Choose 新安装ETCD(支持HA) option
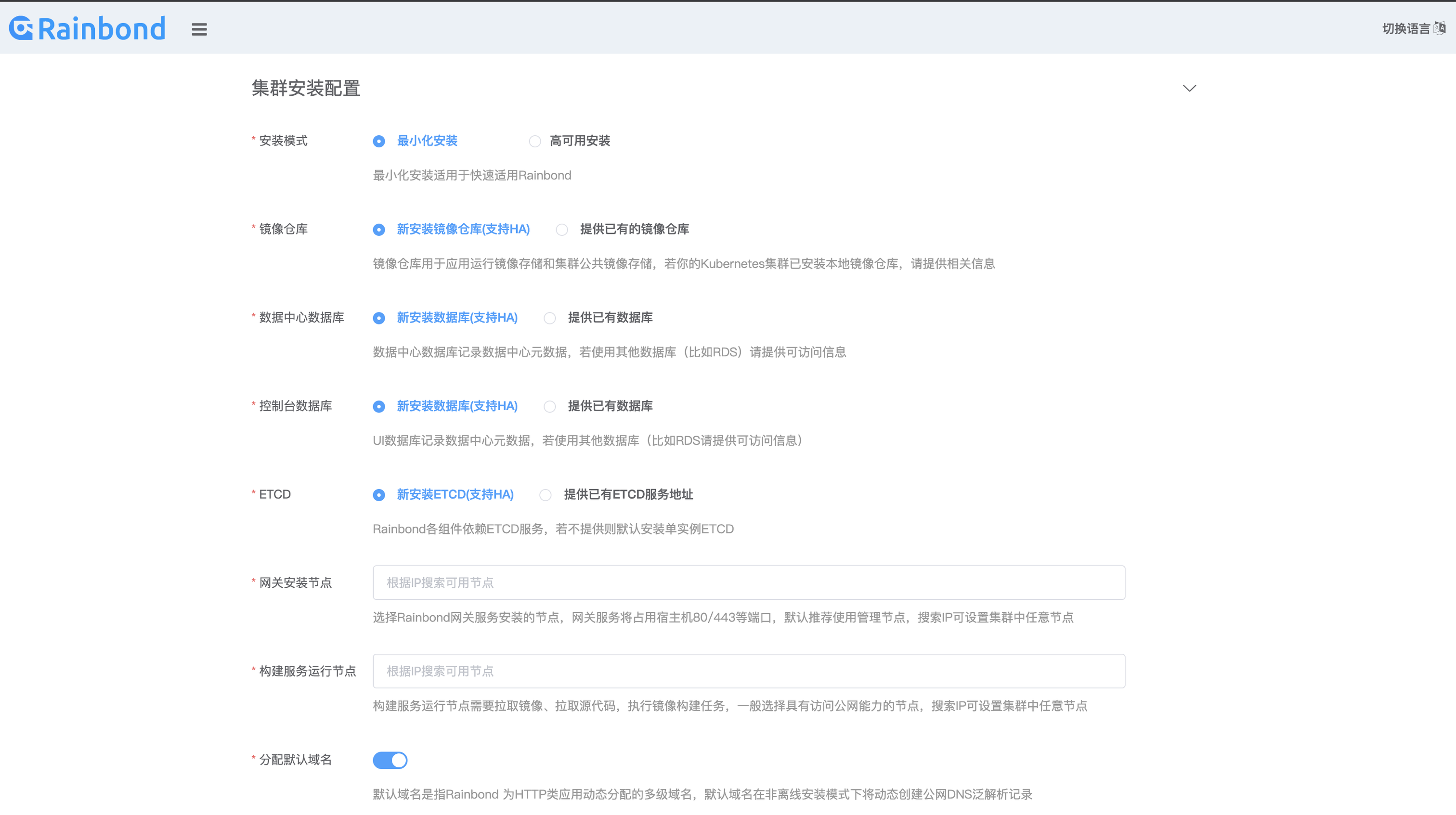 pyautogui.click(x=379, y=495)
